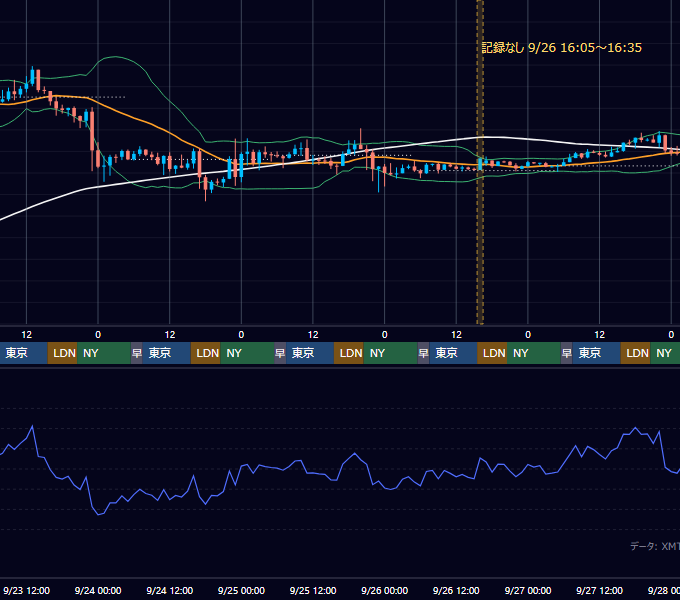Screen dimensions: 680x600
Task: Click the 9/25 12:00 date label
Action: pyautogui.click(x=313, y=590)
